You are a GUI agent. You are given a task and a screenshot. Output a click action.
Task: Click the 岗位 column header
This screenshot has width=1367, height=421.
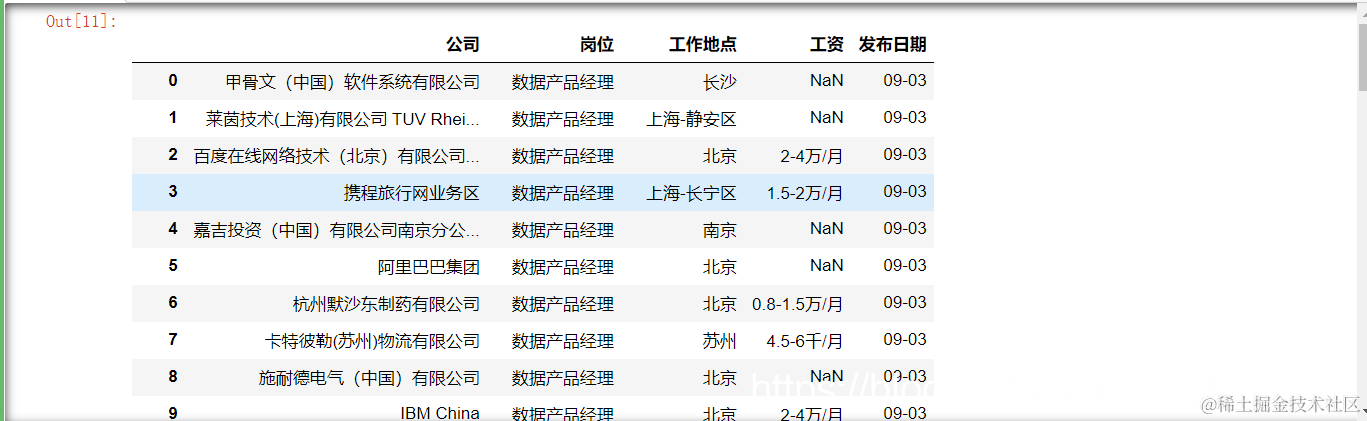(x=597, y=44)
